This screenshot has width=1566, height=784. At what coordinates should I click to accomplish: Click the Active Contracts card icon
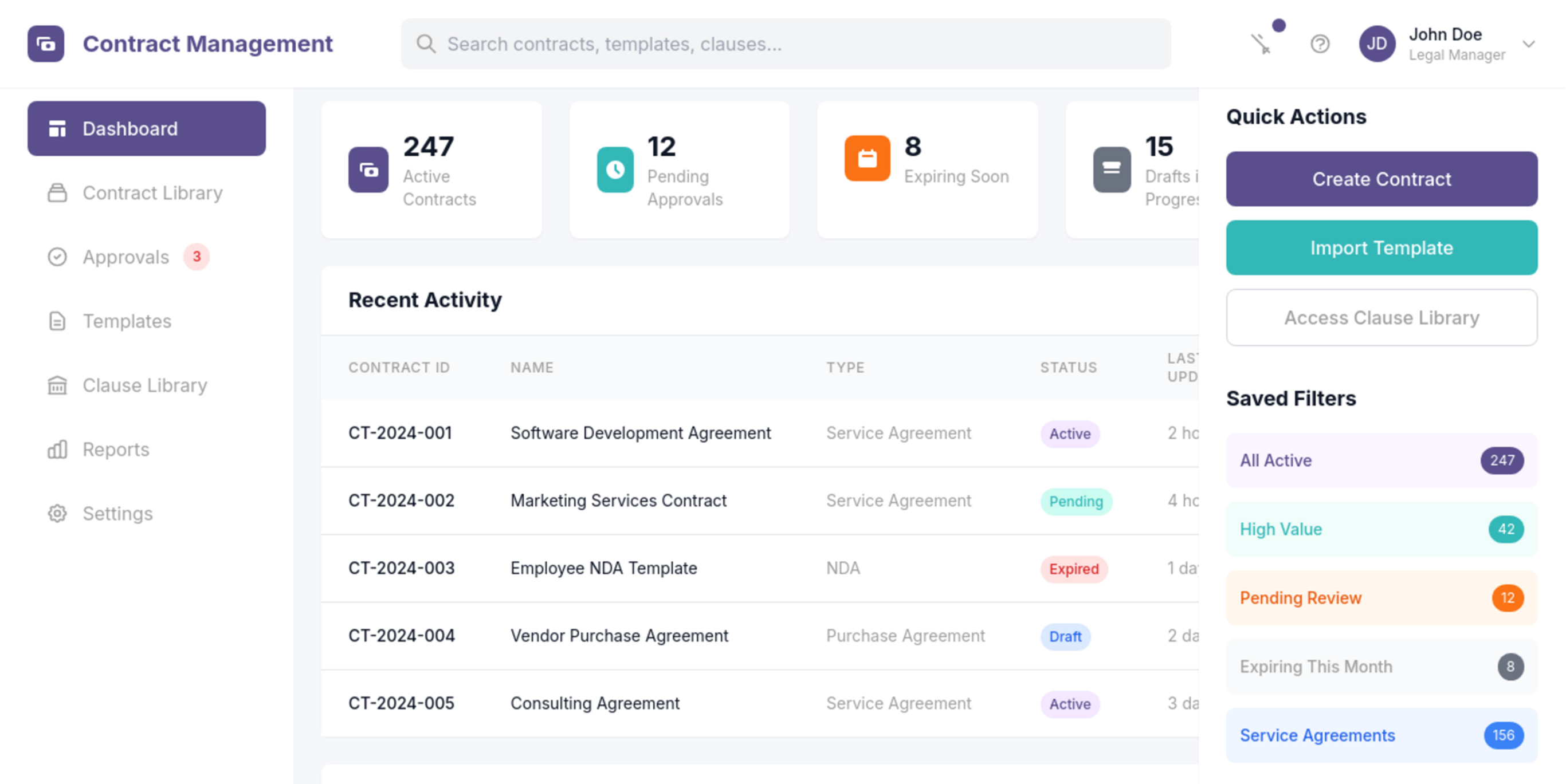click(367, 170)
